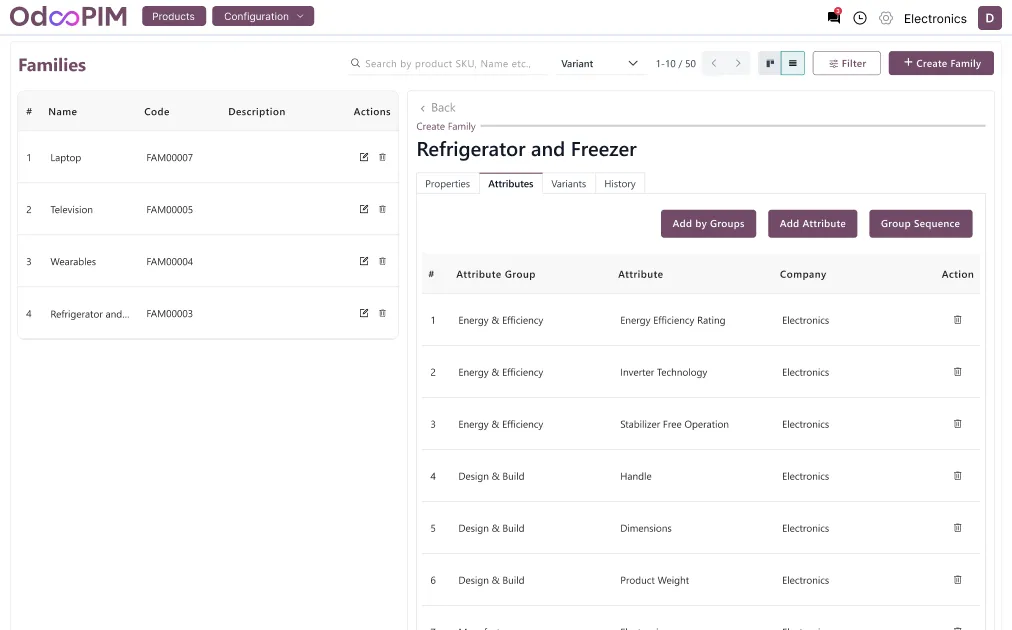The height and width of the screenshot is (630, 1012).
Task: Edit the Wearables family row
Action: pyautogui.click(x=364, y=261)
